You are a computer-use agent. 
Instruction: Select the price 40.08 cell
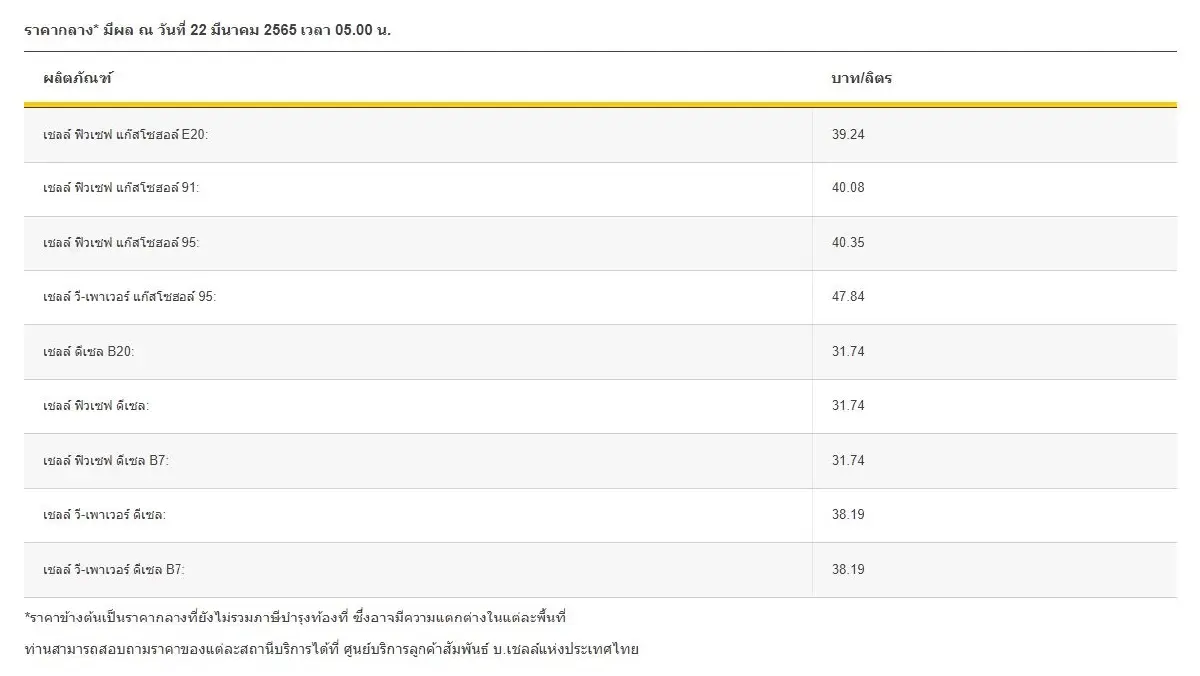pyautogui.click(x=848, y=189)
